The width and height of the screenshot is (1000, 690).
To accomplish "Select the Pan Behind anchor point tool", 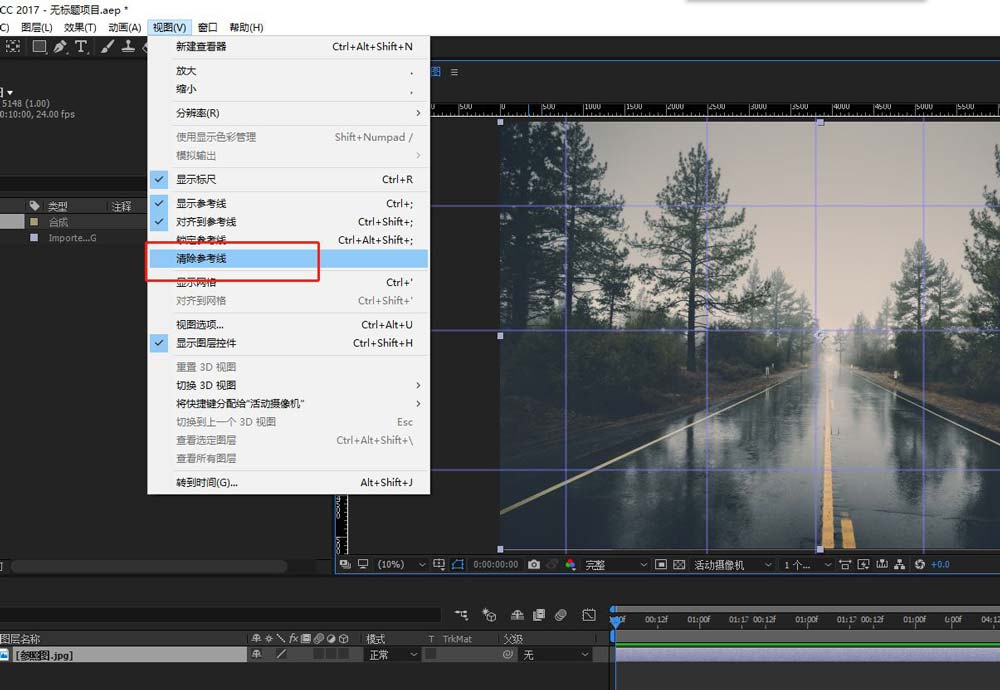I will 13,46.
